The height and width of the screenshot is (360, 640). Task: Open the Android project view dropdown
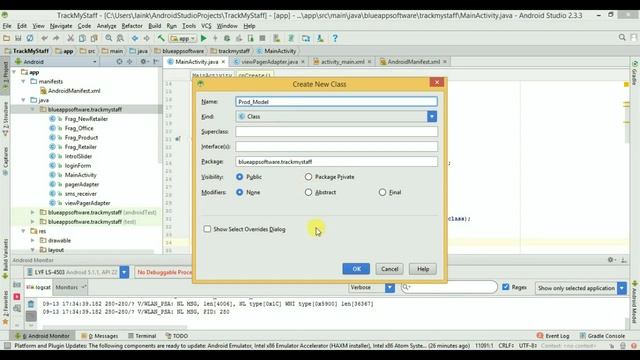pos(95,62)
